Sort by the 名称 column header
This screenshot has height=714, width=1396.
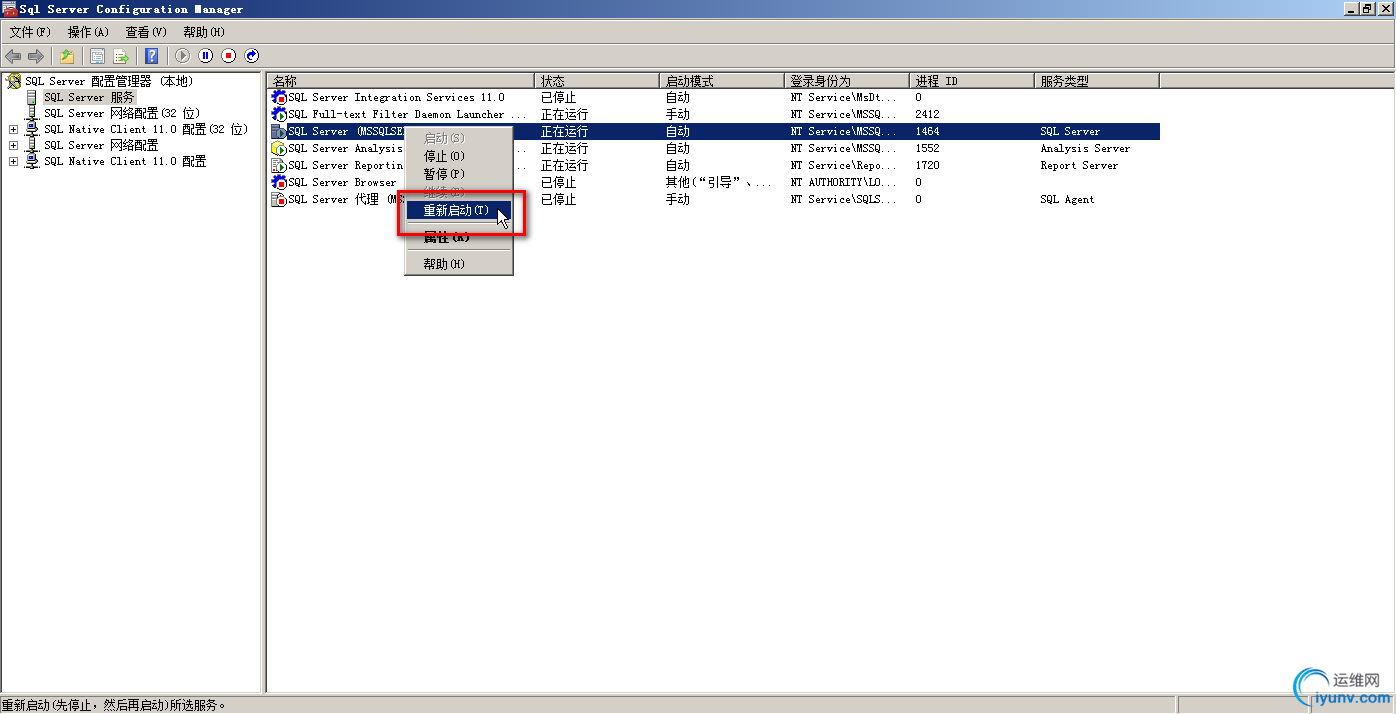coord(401,81)
